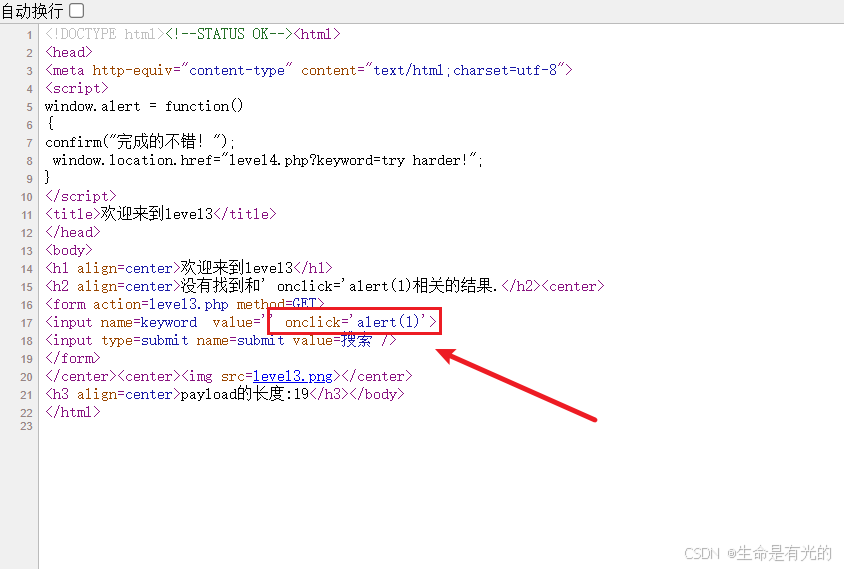This screenshot has width=844, height=569.
Task: Click the closing </script> tag on line 10
Action: click(x=81, y=196)
